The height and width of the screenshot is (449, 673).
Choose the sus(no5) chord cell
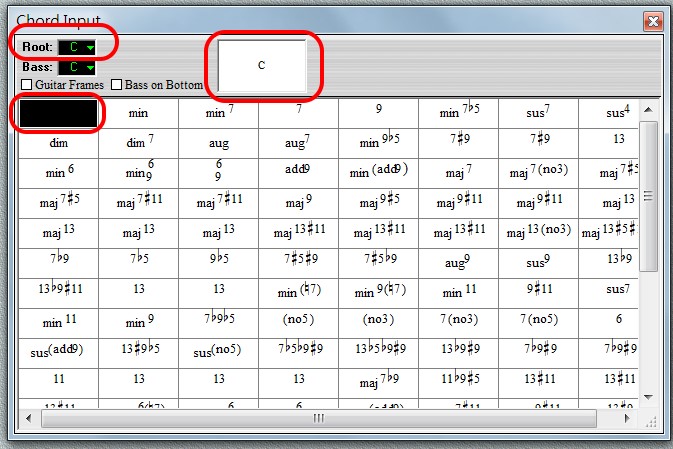pos(218,354)
